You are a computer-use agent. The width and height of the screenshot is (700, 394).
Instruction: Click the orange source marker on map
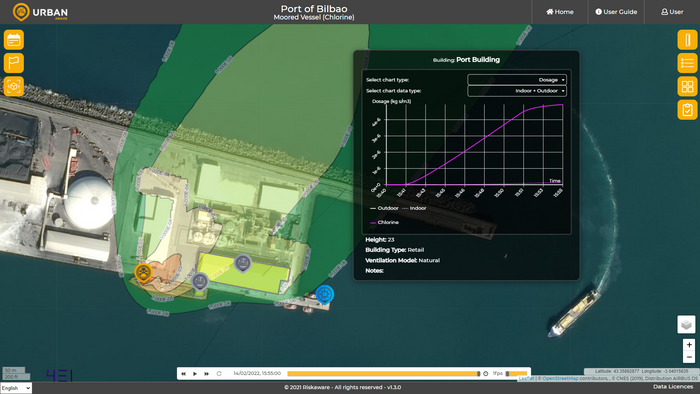[x=143, y=273]
